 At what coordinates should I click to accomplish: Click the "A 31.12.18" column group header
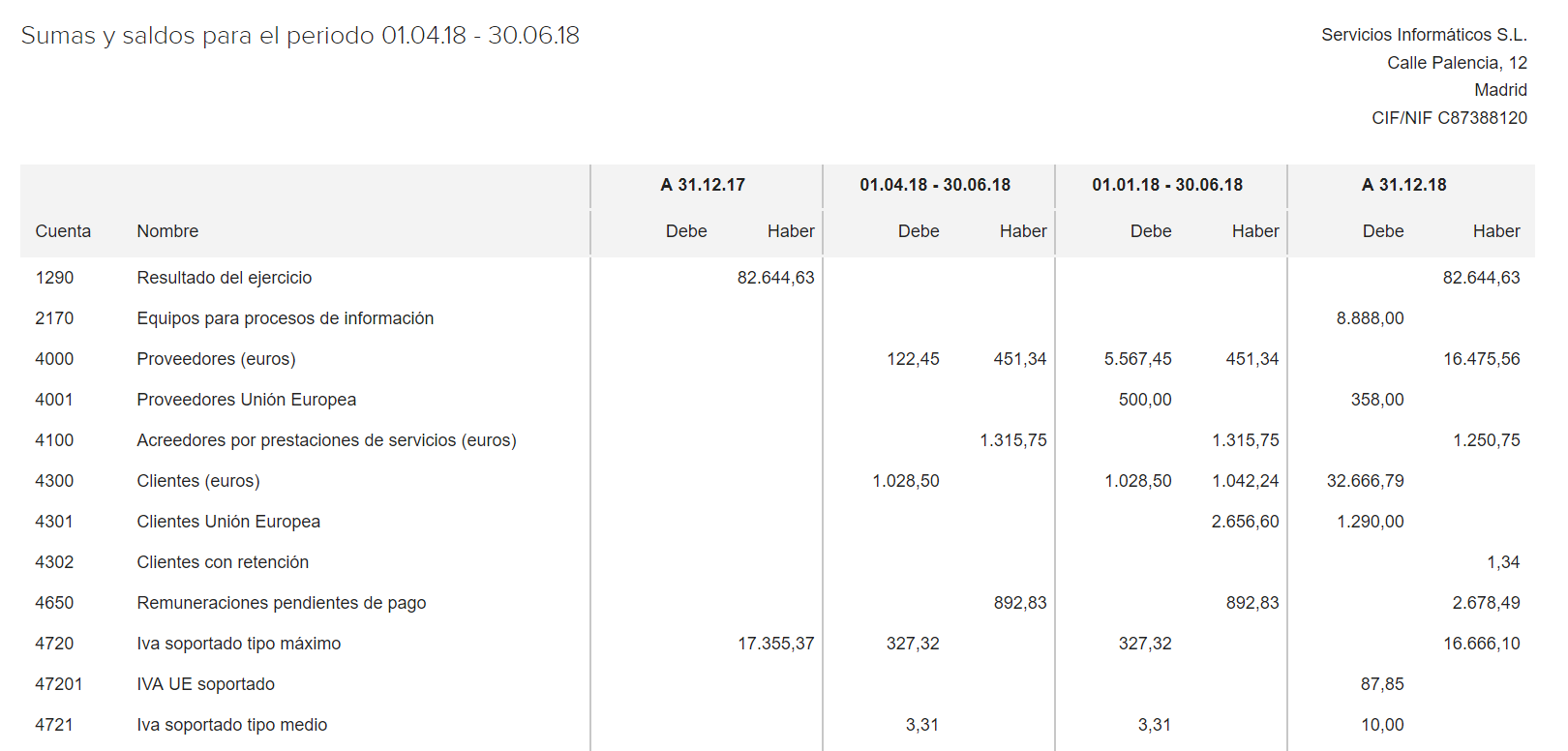click(x=1403, y=185)
